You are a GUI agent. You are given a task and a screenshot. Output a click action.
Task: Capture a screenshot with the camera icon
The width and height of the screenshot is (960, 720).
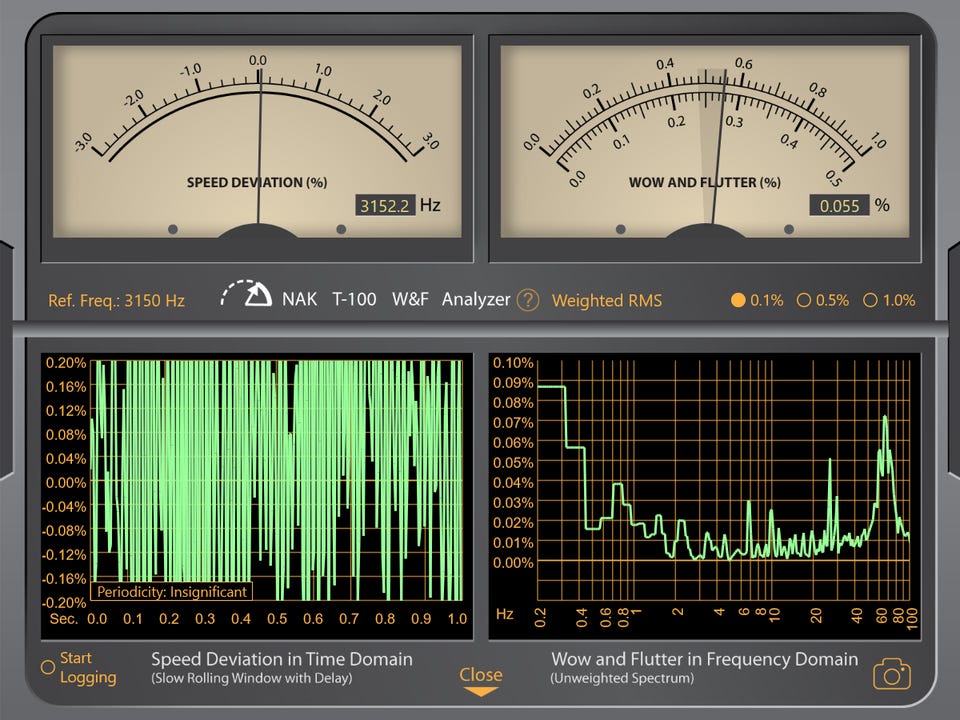pos(892,674)
